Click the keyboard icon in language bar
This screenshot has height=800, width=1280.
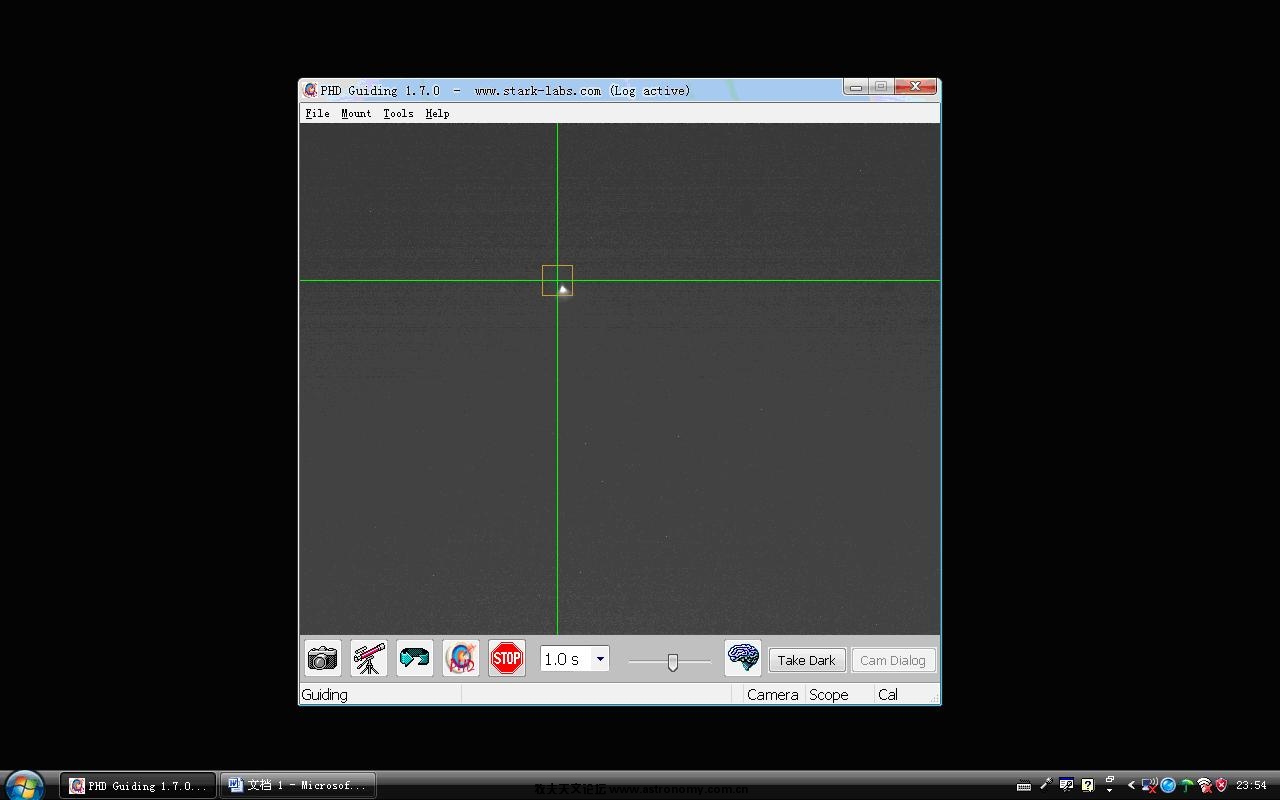[x=1024, y=785]
